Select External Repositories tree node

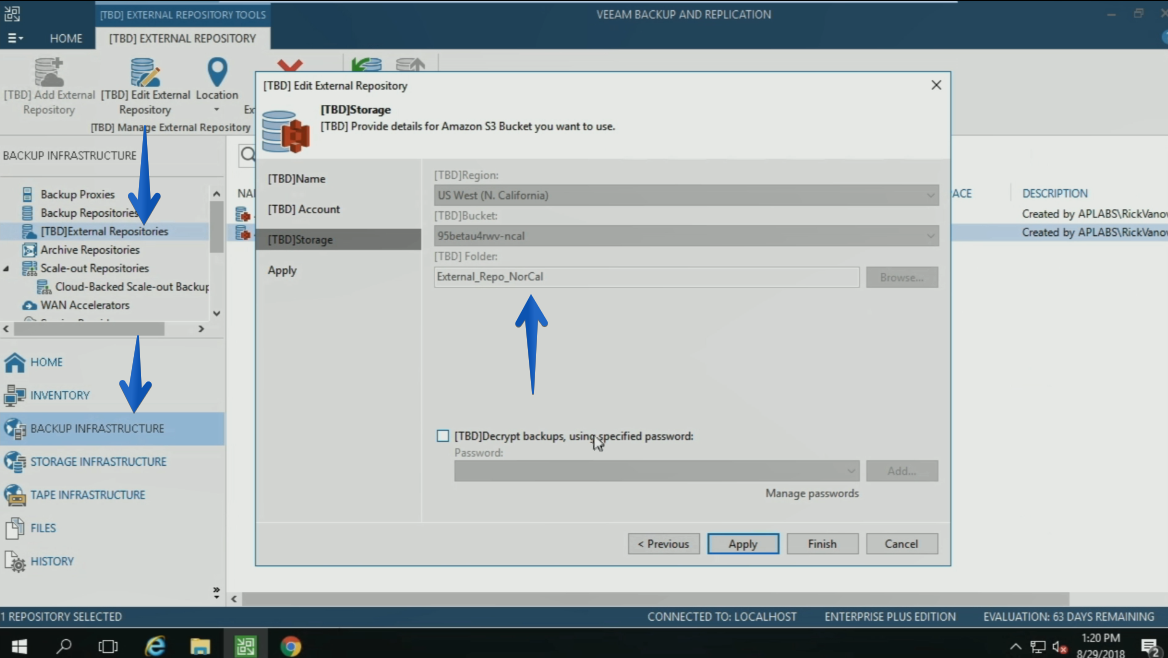[x=104, y=232]
